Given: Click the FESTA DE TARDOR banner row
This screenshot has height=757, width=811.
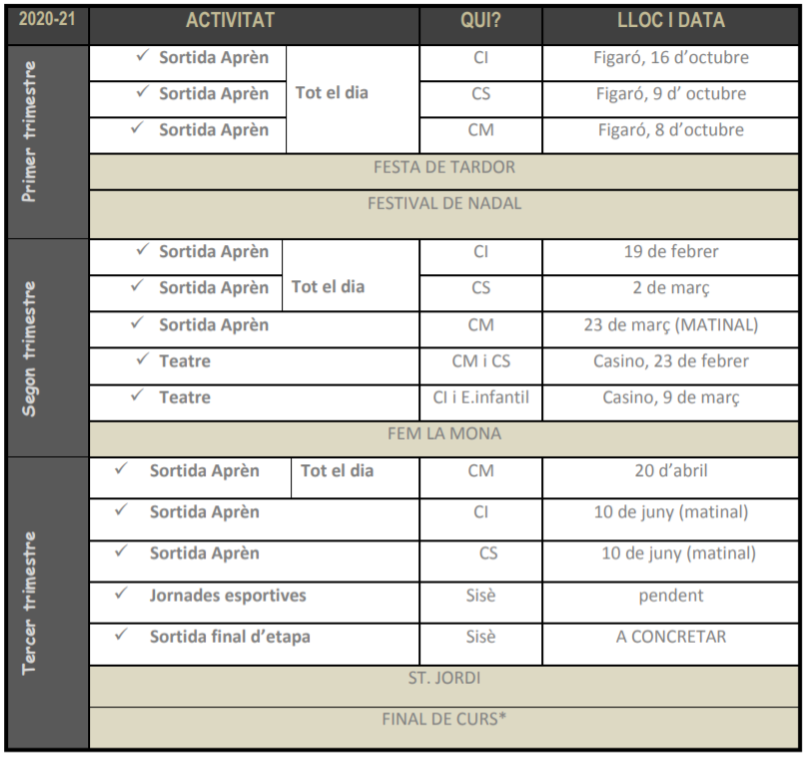Looking at the screenshot, I should coord(444,167).
